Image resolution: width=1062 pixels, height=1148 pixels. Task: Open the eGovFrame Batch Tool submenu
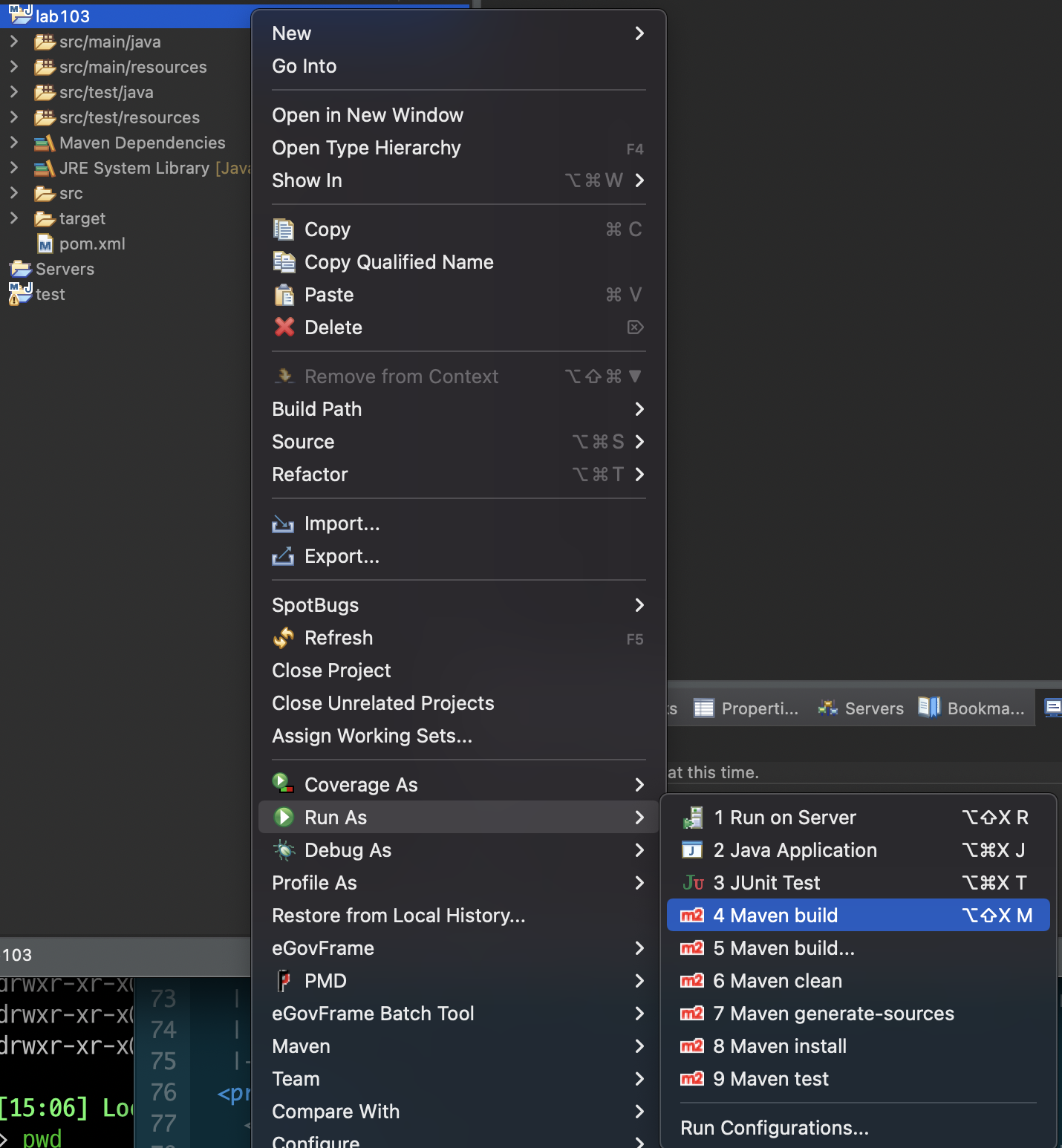[x=459, y=1014]
